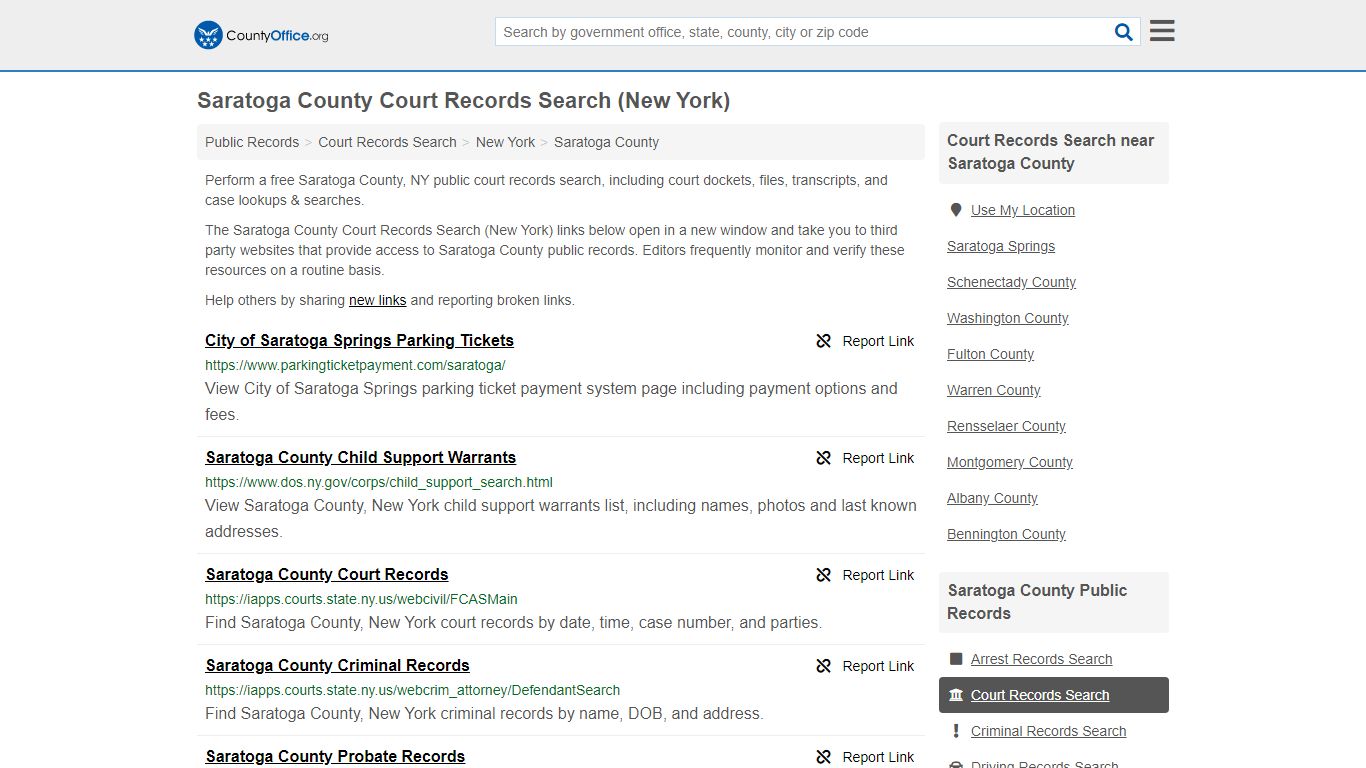Click exclamation icon beside Criminal Records Search
Image resolution: width=1366 pixels, height=768 pixels.
956,731
